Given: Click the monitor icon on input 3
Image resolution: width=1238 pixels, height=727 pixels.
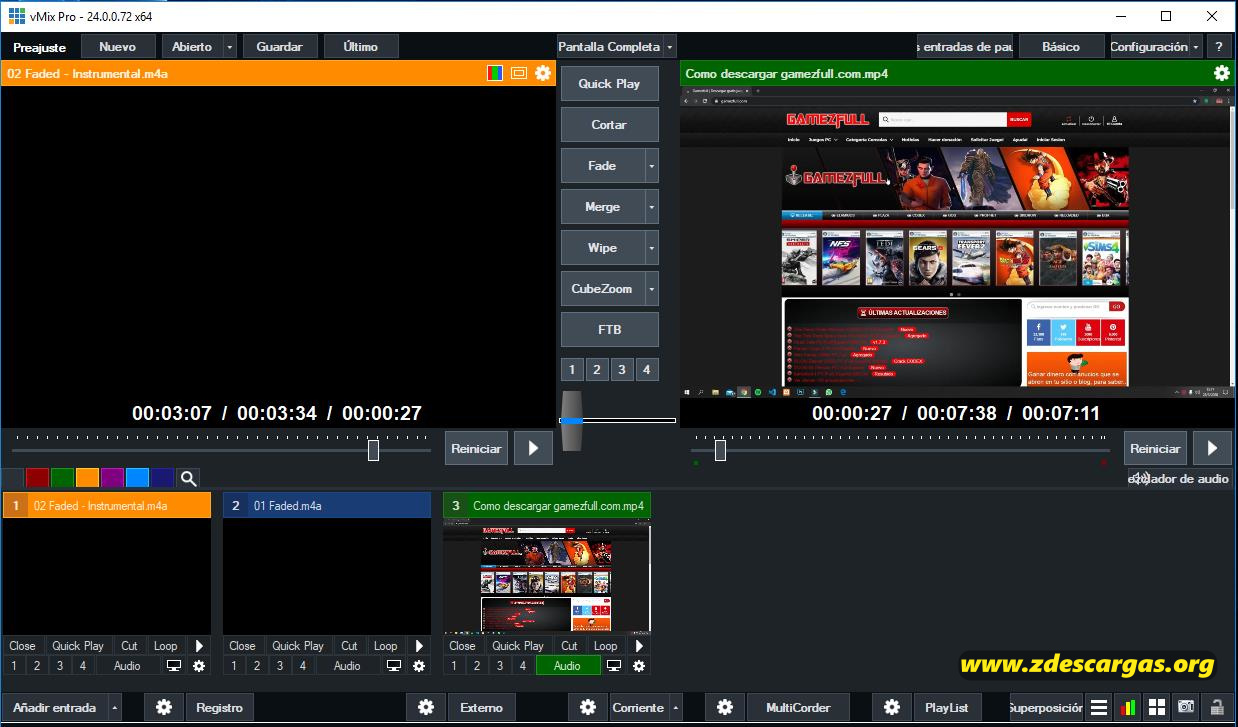Looking at the screenshot, I should pyautogui.click(x=614, y=665).
